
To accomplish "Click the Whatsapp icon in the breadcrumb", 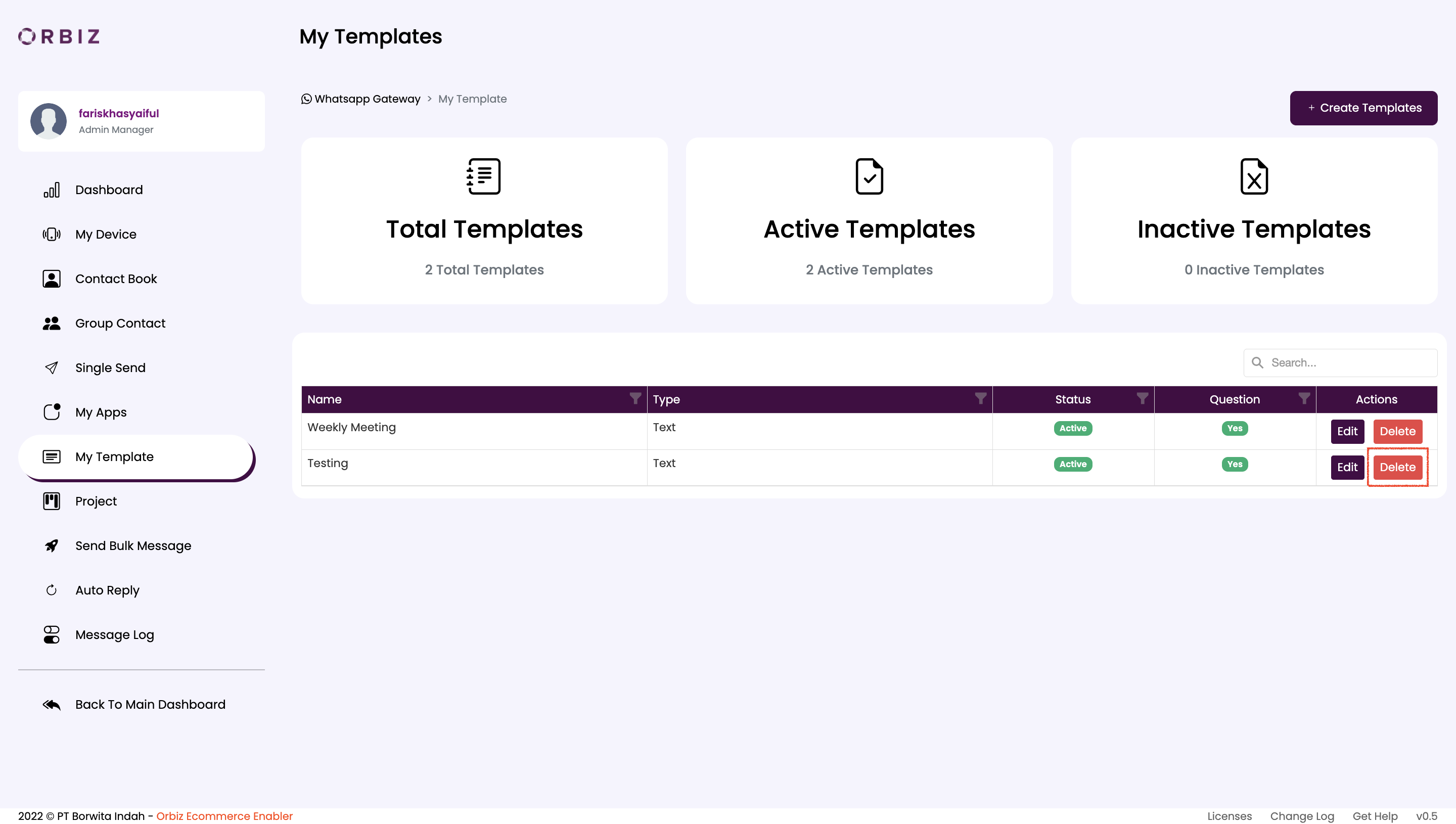I will point(306,99).
